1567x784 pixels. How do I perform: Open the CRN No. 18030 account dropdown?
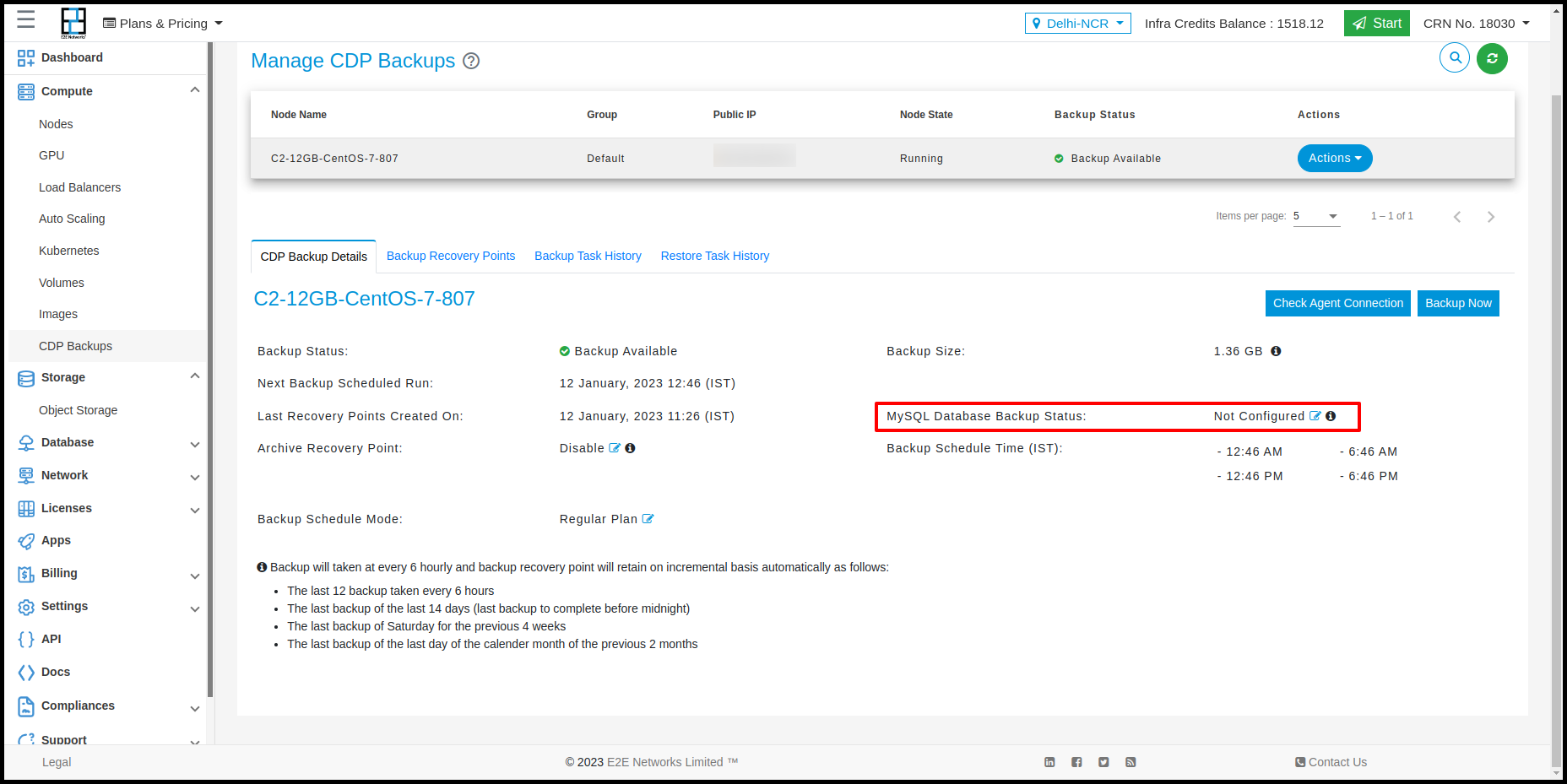coord(1476,24)
